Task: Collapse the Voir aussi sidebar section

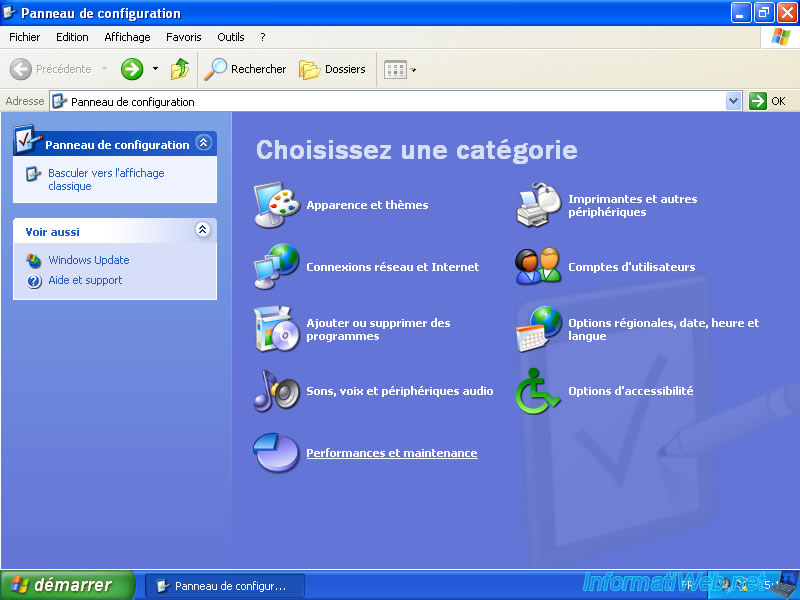Action: (x=203, y=230)
